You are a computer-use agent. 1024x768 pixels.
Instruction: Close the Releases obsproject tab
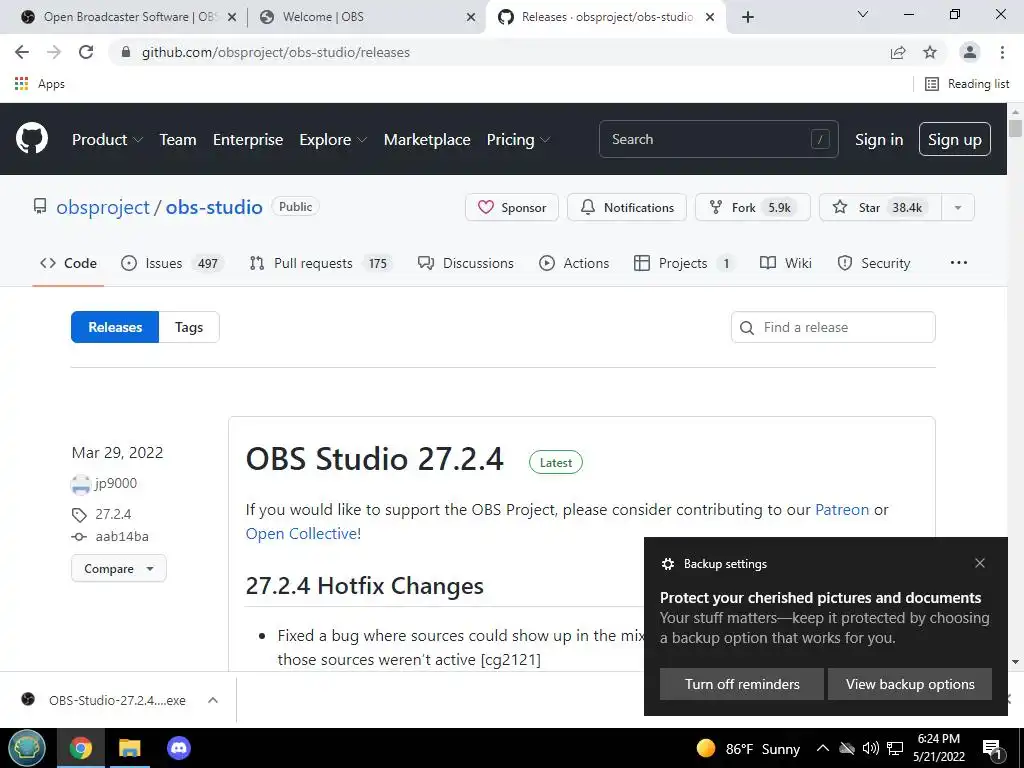711,17
